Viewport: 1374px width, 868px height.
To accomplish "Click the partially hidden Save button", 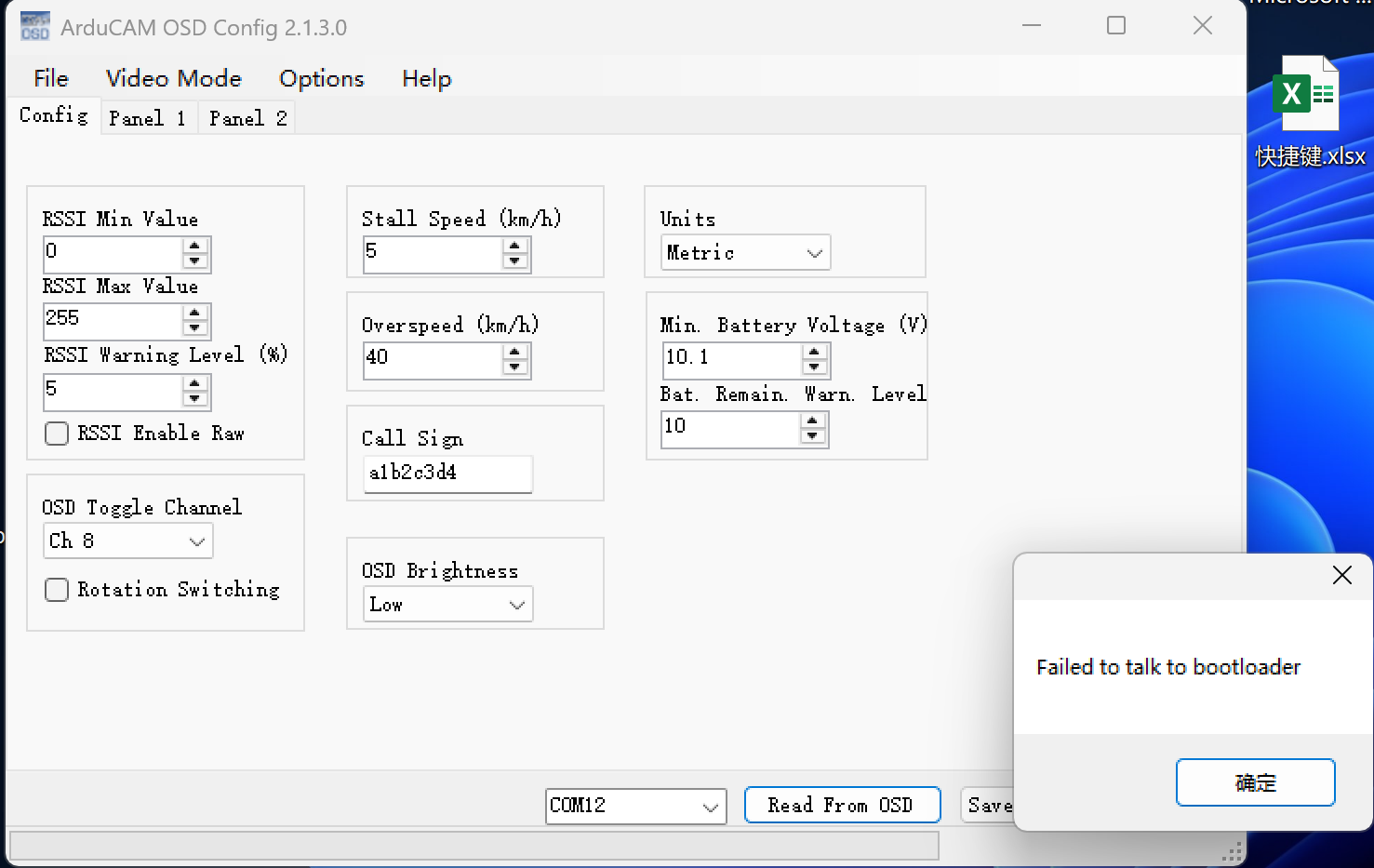I will pyautogui.click(x=988, y=805).
